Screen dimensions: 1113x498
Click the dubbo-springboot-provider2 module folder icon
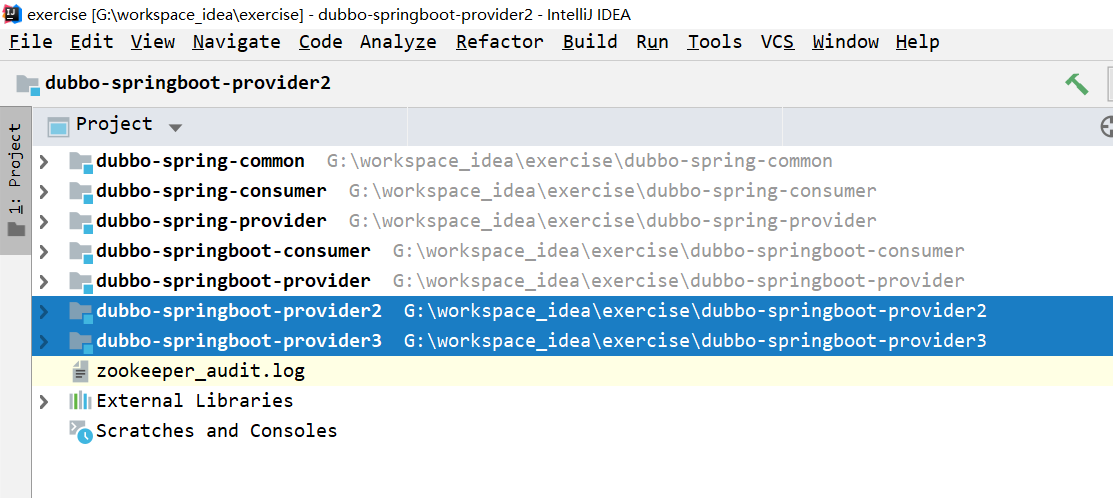(x=81, y=312)
